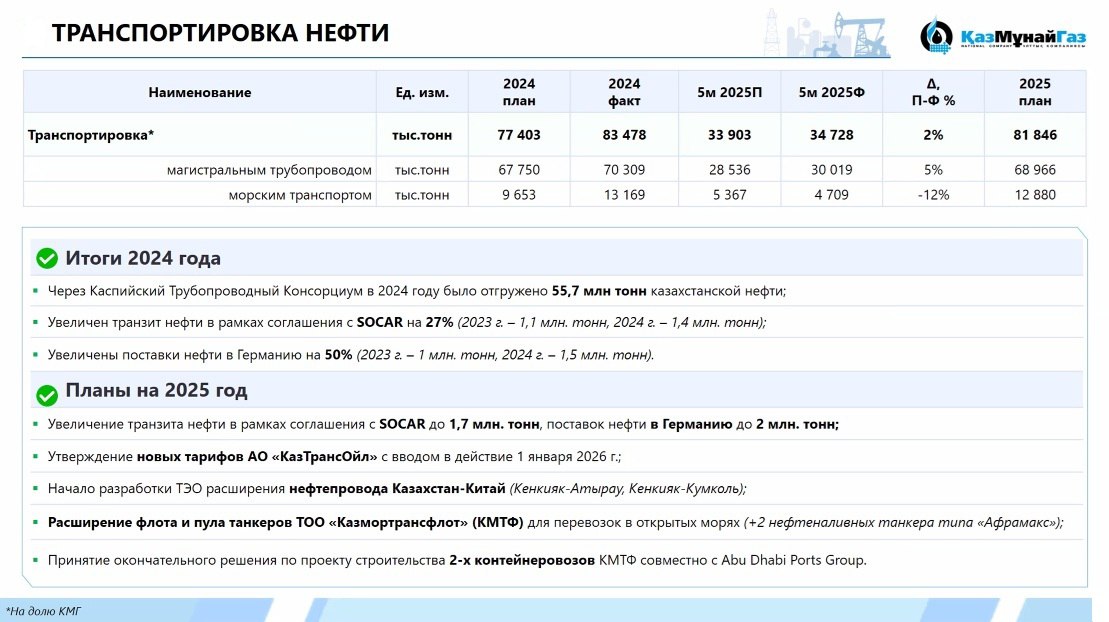Click the value 83 478
Screen dimensions: 1109x622
click(x=624, y=134)
